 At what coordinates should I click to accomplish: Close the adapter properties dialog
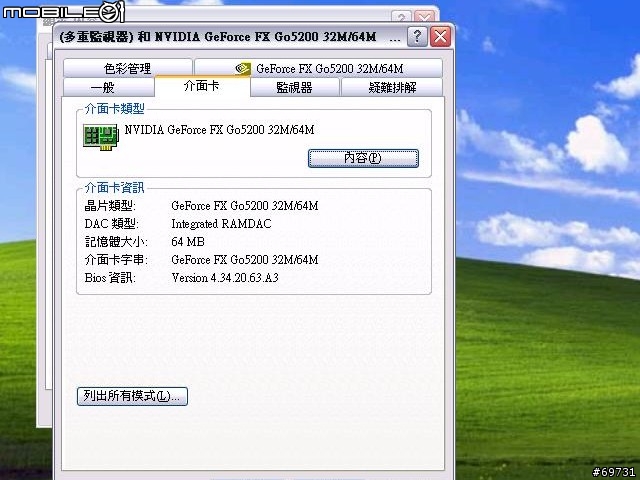point(440,37)
